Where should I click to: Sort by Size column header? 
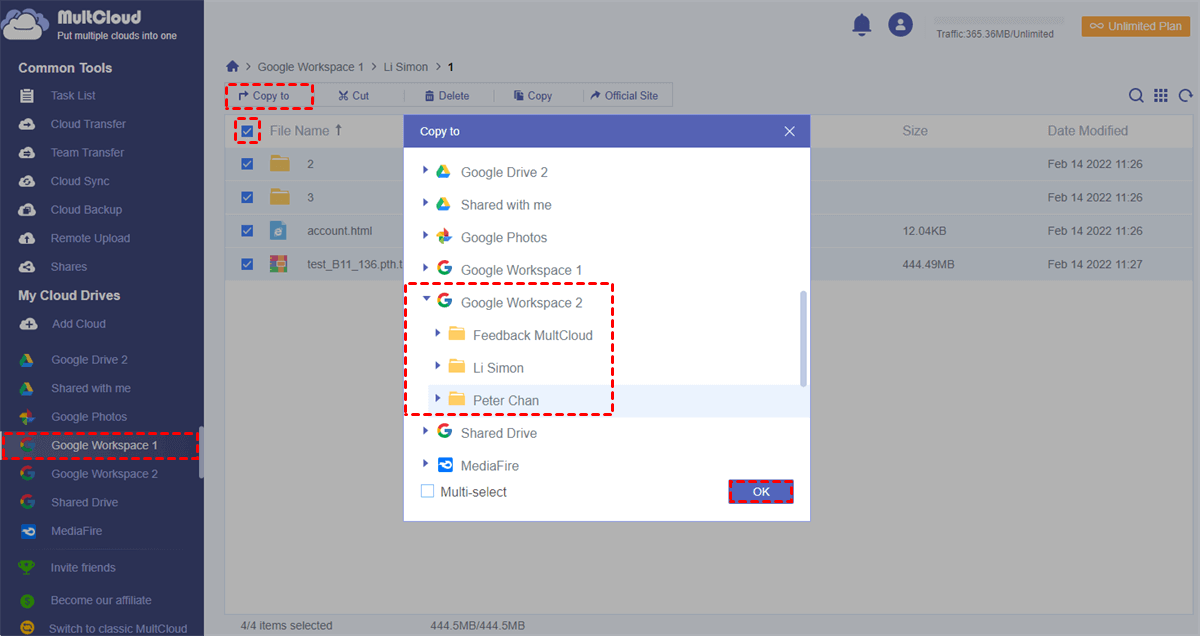pyautogui.click(x=915, y=131)
